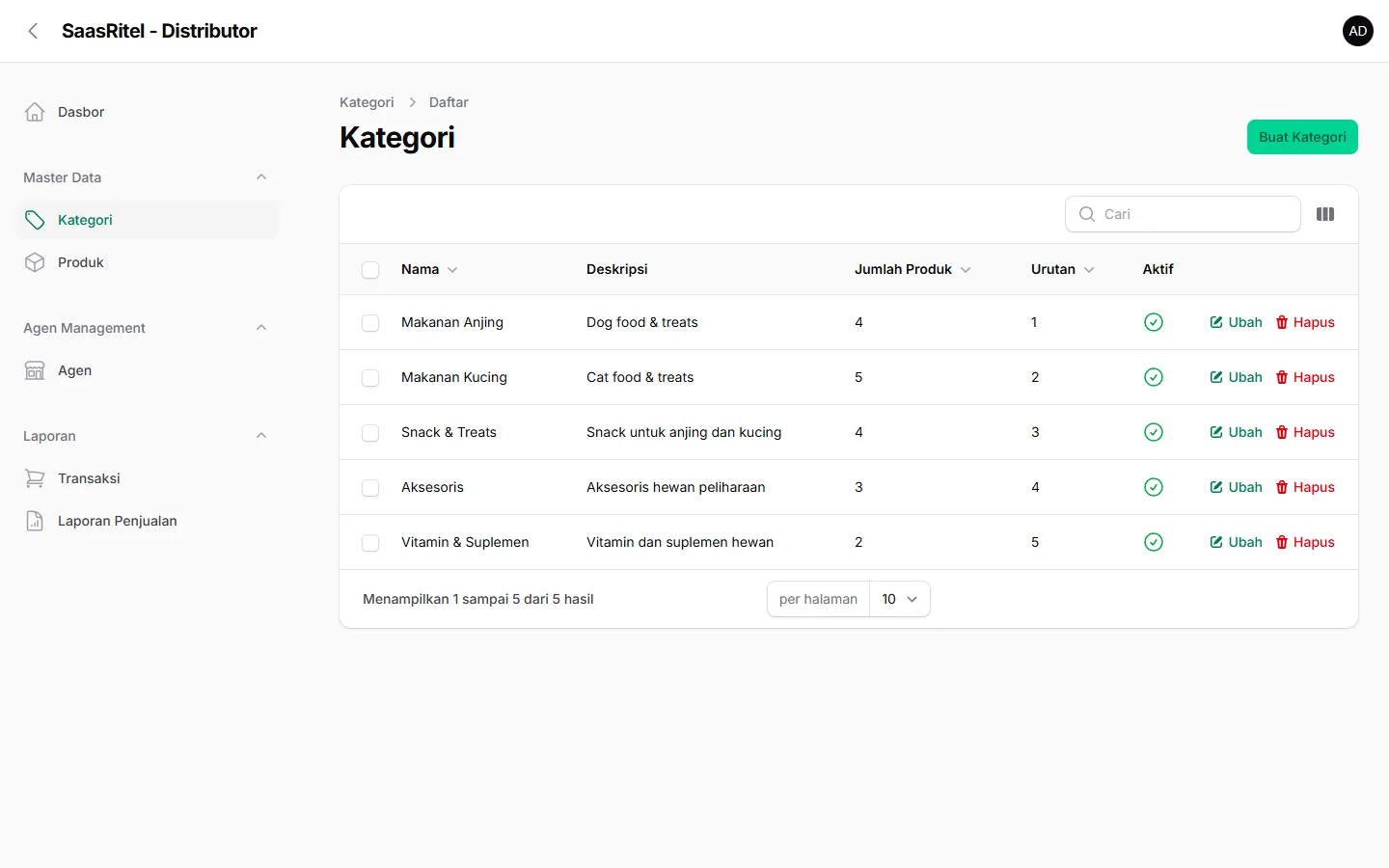Image resolution: width=1389 pixels, height=868 pixels.
Task: Check the Snack & Treats row checkbox
Action: point(370,433)
